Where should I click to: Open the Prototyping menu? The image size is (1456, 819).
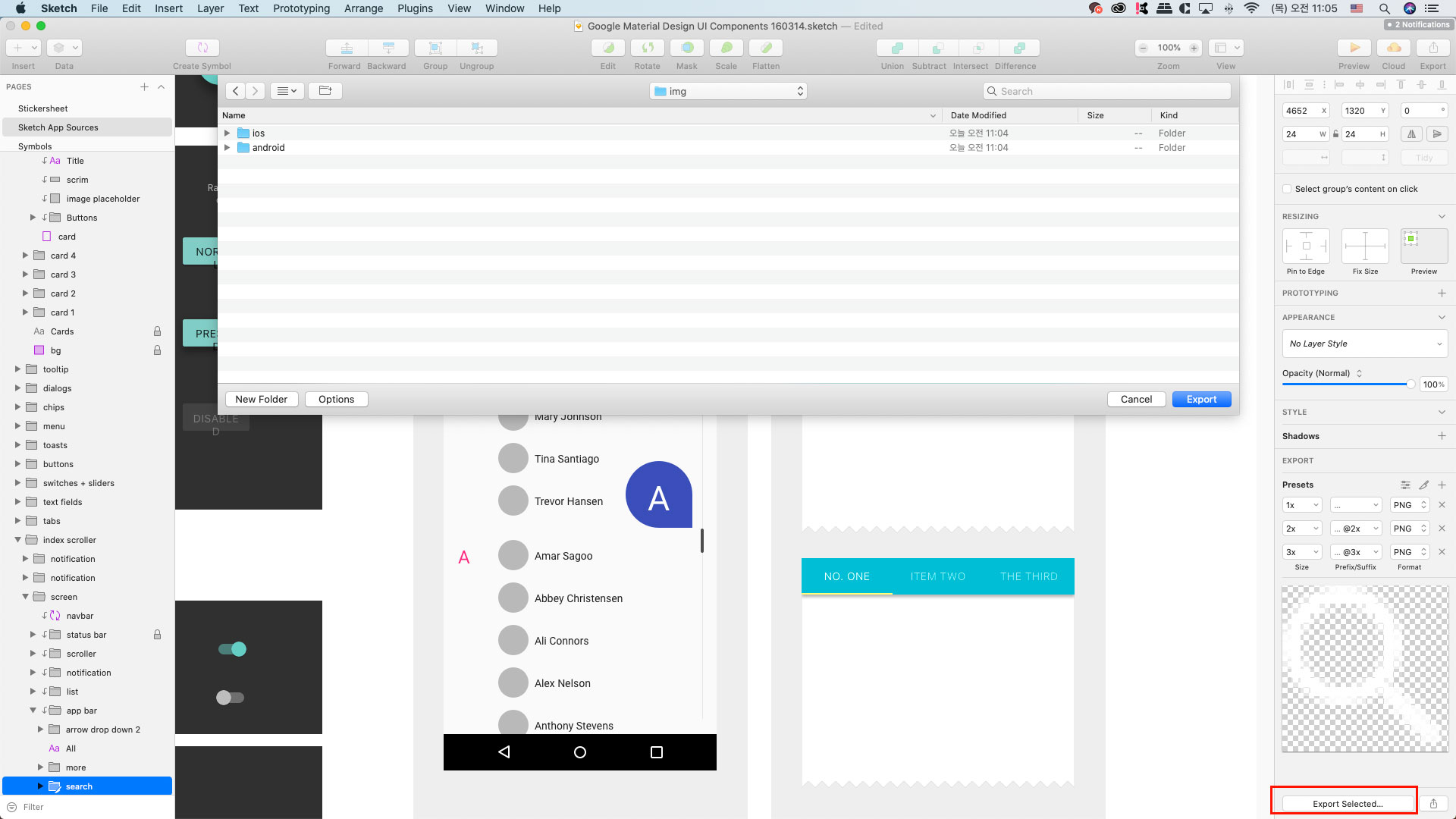point(301,8)
